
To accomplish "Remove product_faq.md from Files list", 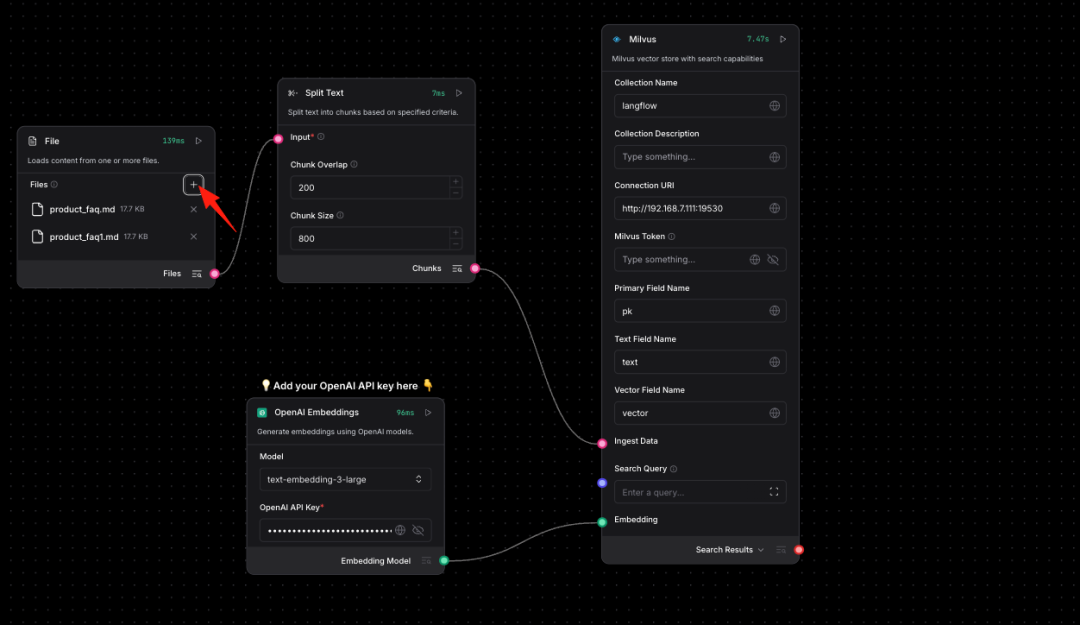I will point(194,209).
